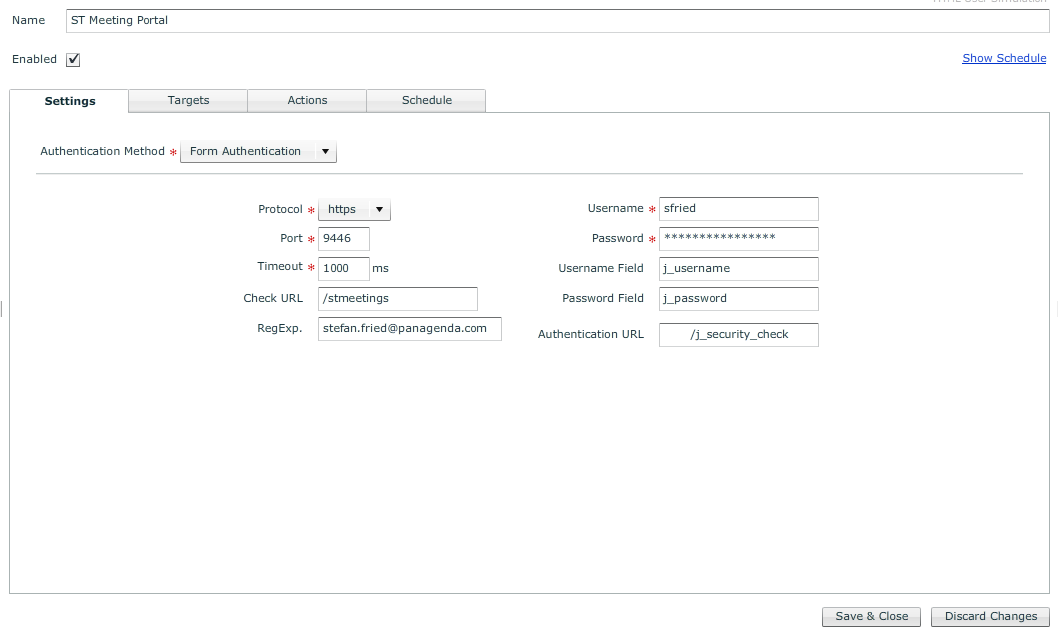Click the RegExp. text field

[409, 329]
